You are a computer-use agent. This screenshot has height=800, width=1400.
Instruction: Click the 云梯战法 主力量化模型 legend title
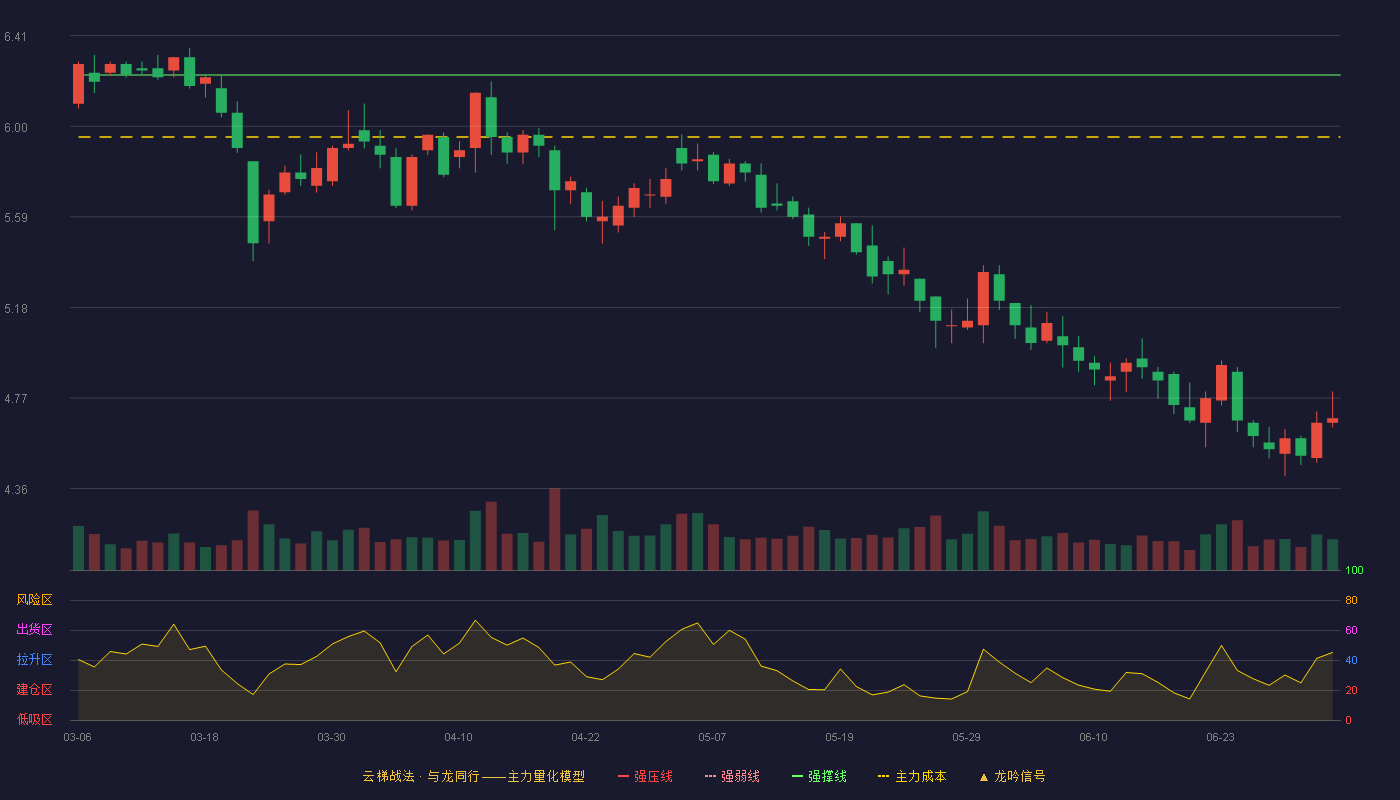coord(473,776)
